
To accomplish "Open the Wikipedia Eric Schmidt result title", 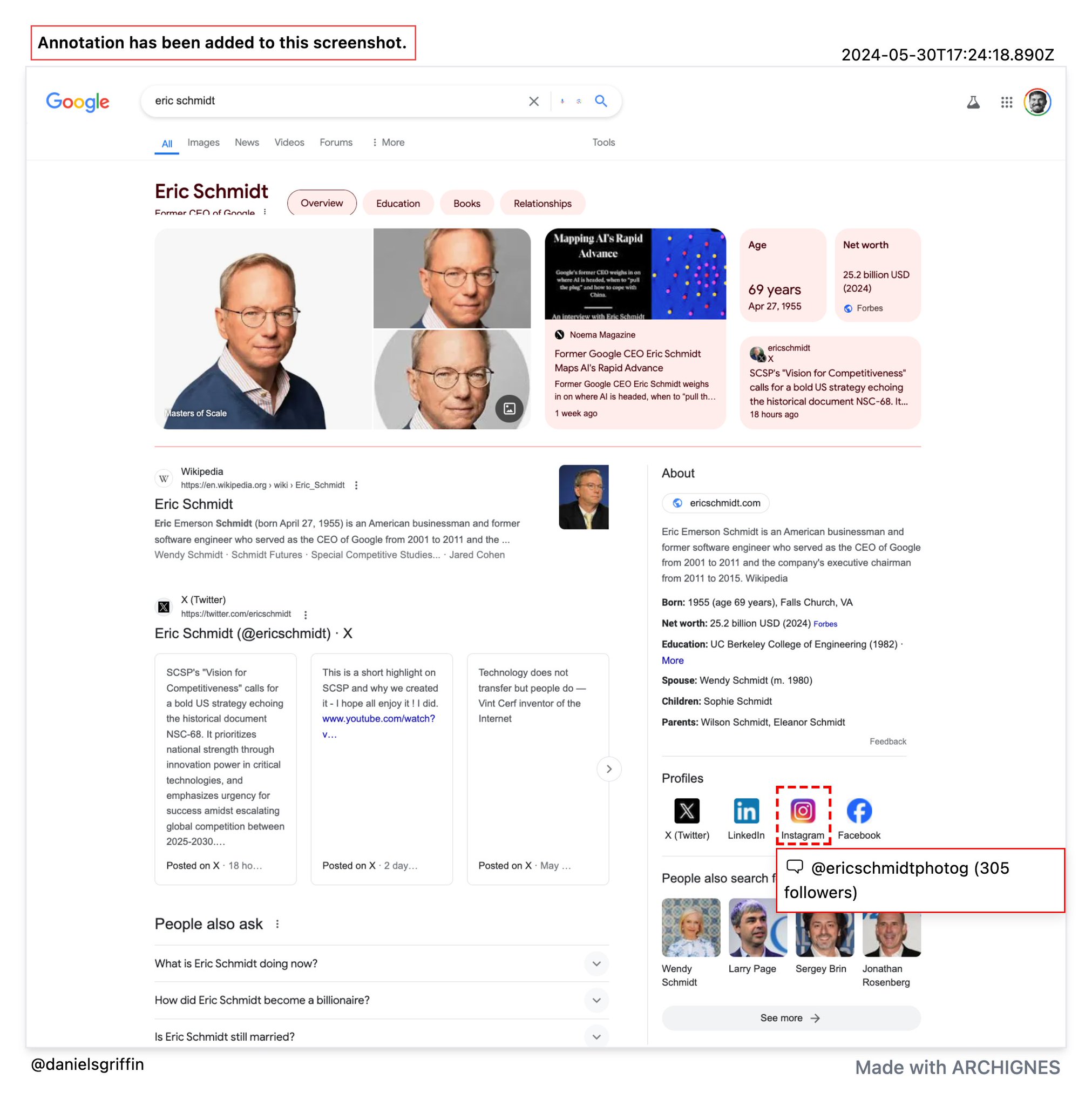I will click(193, 504).
